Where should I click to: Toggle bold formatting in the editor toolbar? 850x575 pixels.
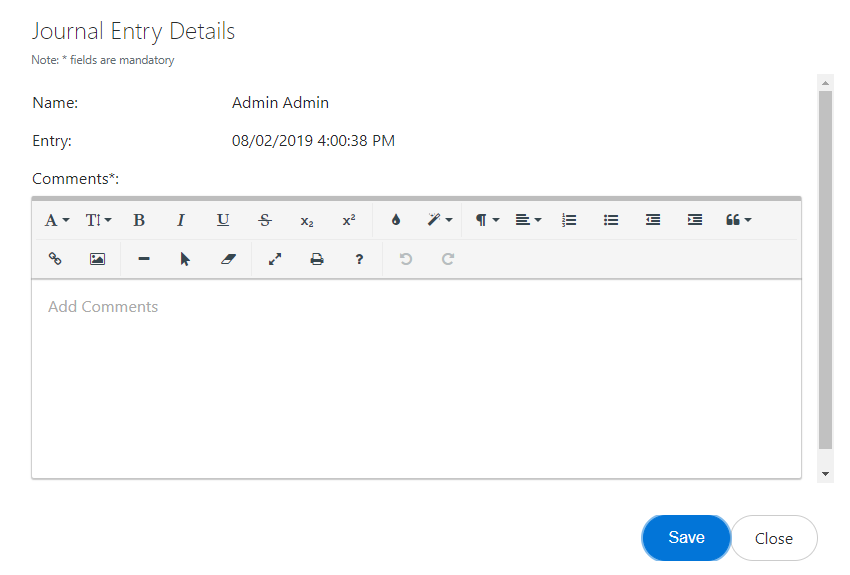(139, 220)
